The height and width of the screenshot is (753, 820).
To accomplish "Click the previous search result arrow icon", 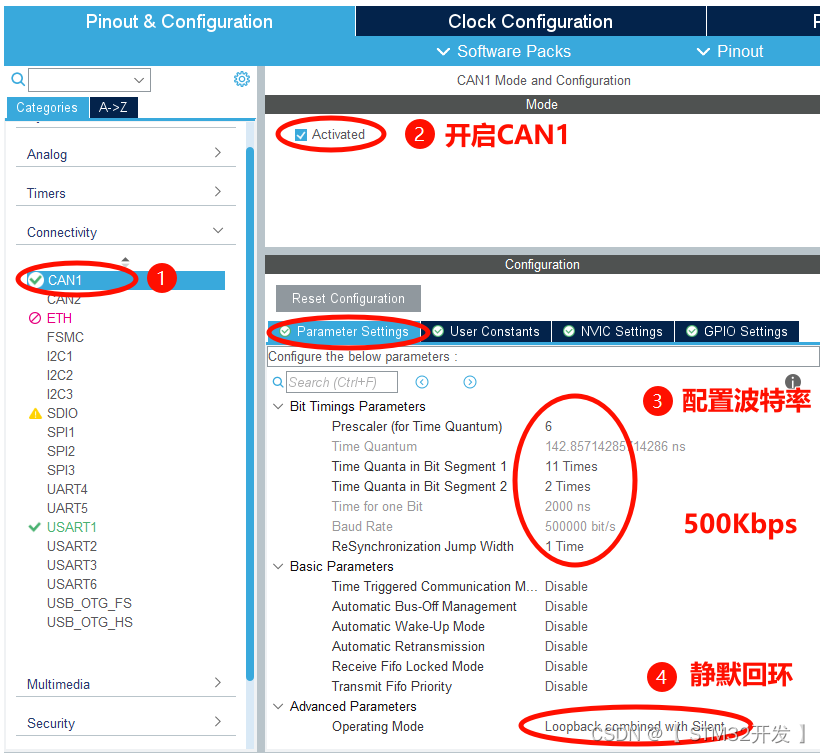I will coord(422,382).
